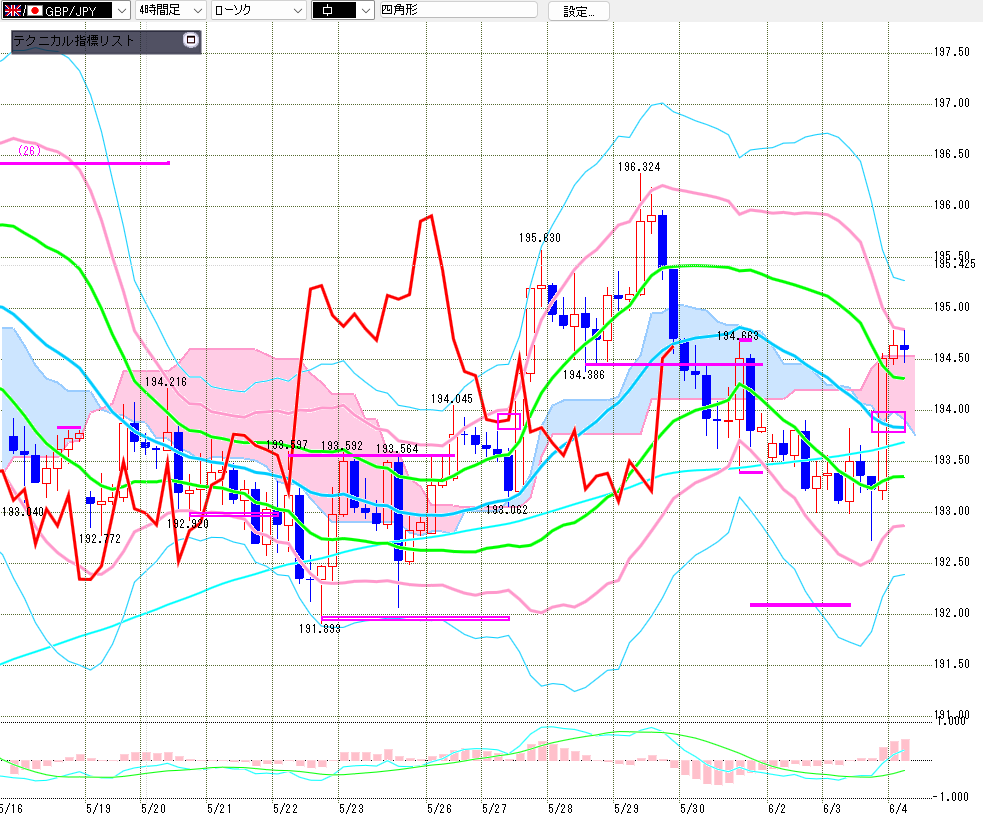This screenshot has height=819, width=983.
Task: Click the 194.386 price label
Action: point(584,375)
